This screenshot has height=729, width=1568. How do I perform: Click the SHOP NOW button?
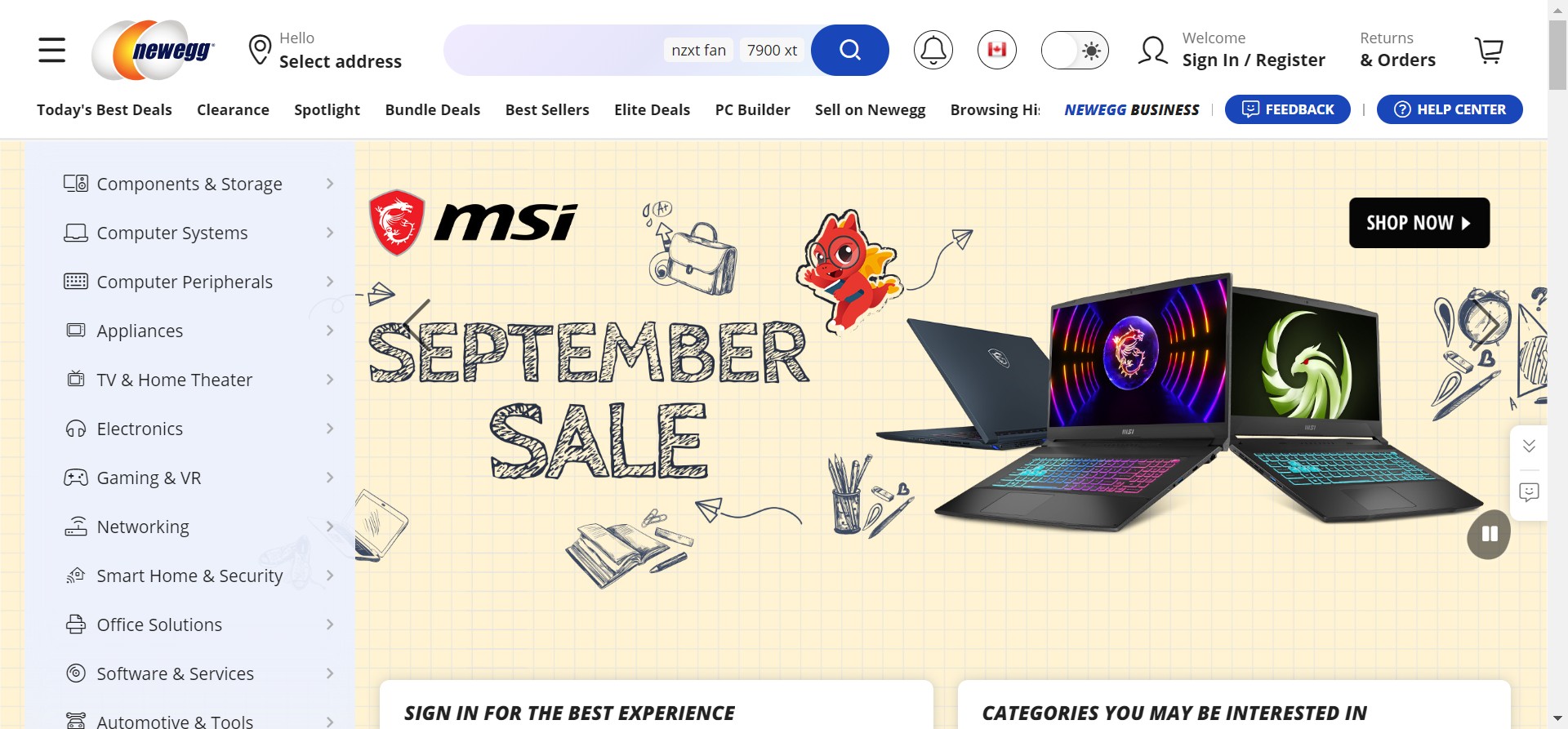click(x=1419, y=223)
